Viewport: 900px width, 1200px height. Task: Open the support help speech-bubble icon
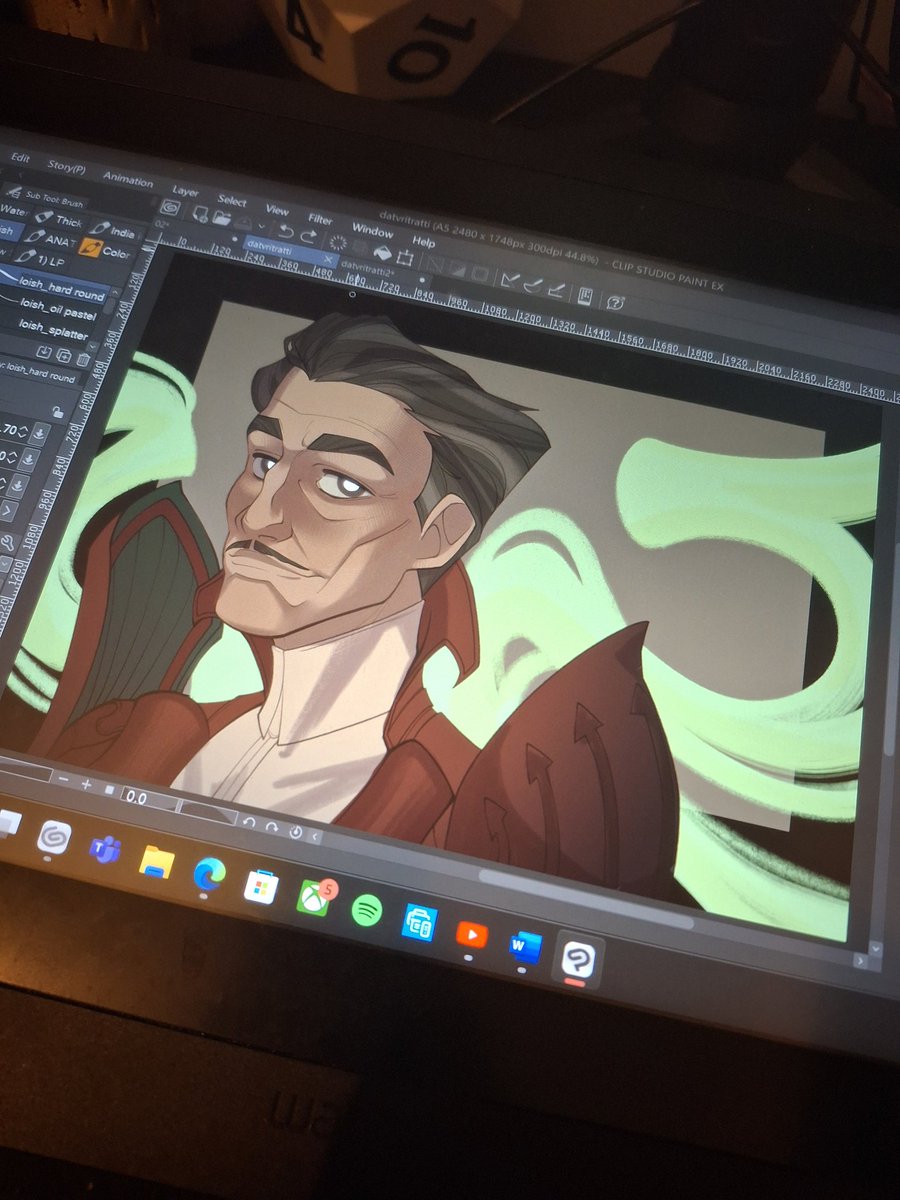click(616, 301)
